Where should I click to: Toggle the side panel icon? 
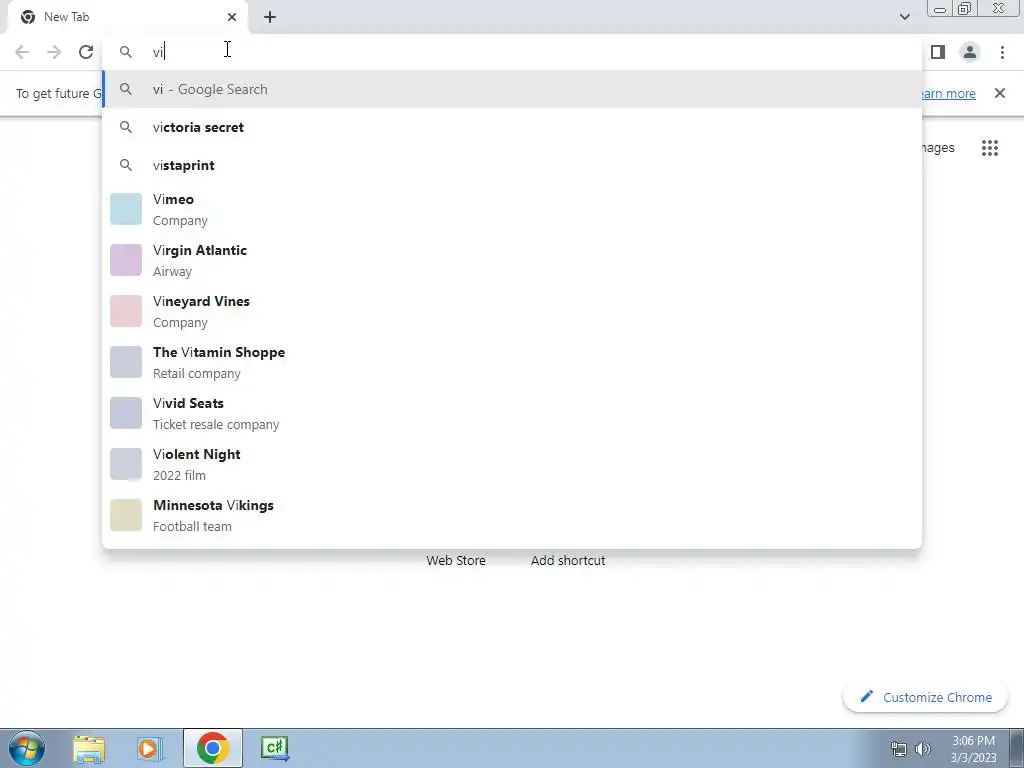(938, 52)
